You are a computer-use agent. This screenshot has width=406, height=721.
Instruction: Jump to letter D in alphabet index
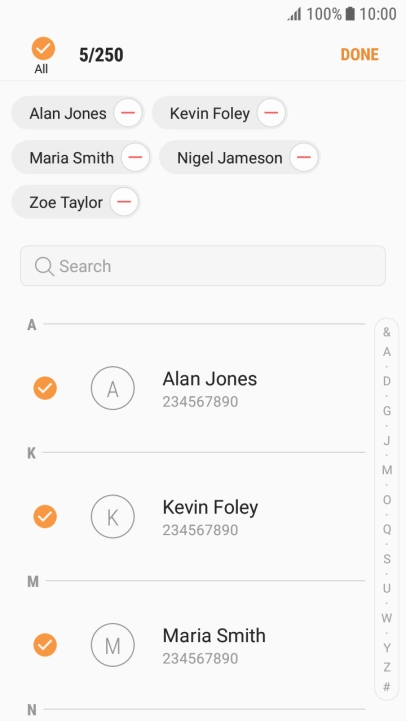(x=387, y=381)
